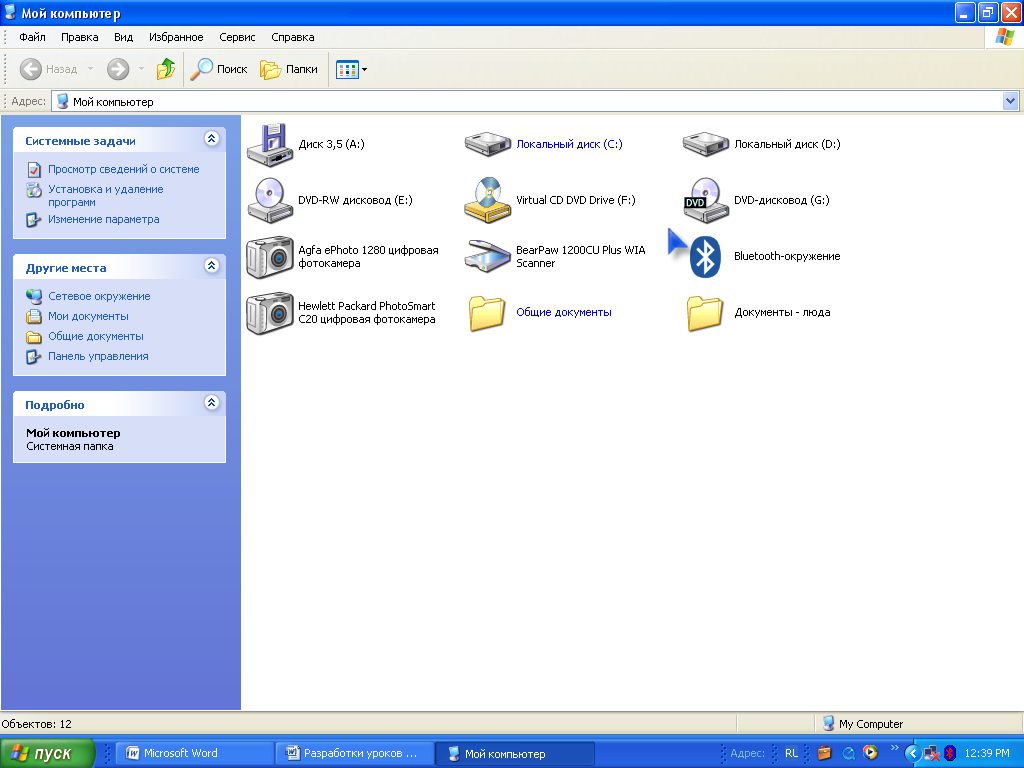Open Сетевое окружение link

click(x=99, y=296)
